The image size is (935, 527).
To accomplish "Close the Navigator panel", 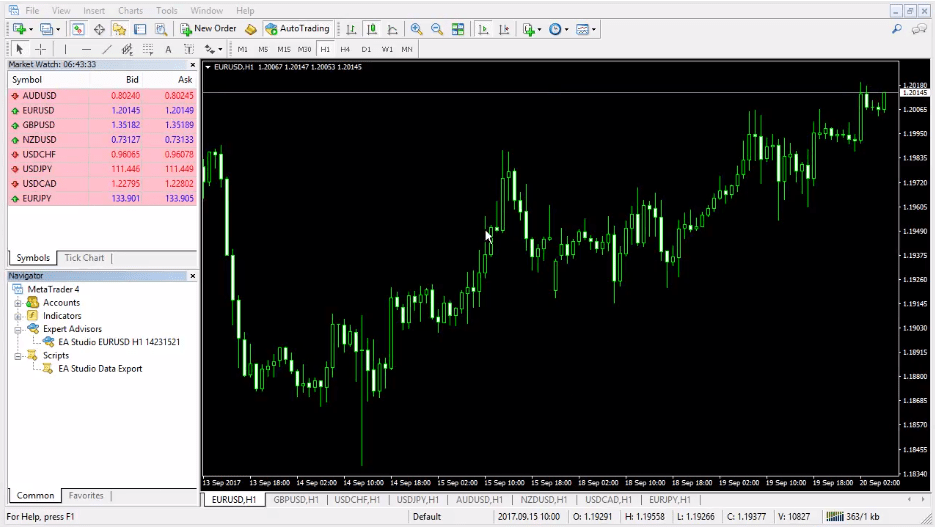I will [x=193, y=276].
